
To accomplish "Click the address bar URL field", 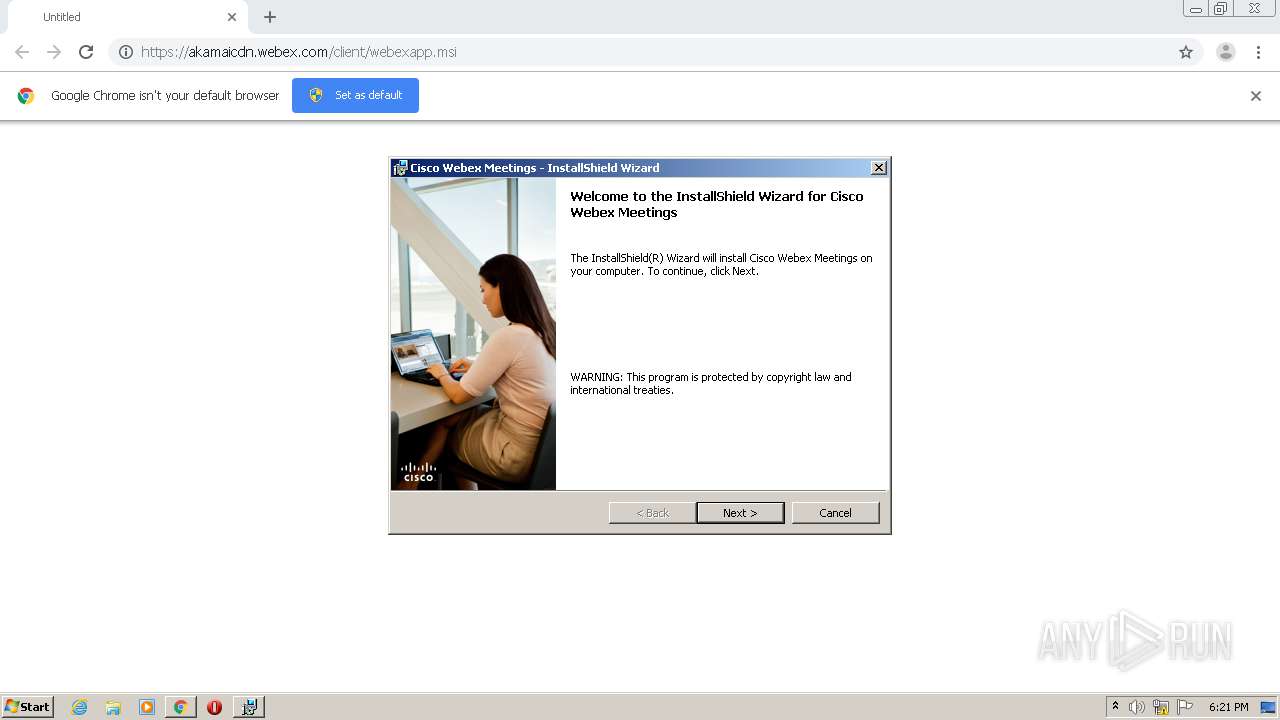I will click(655, 52).
